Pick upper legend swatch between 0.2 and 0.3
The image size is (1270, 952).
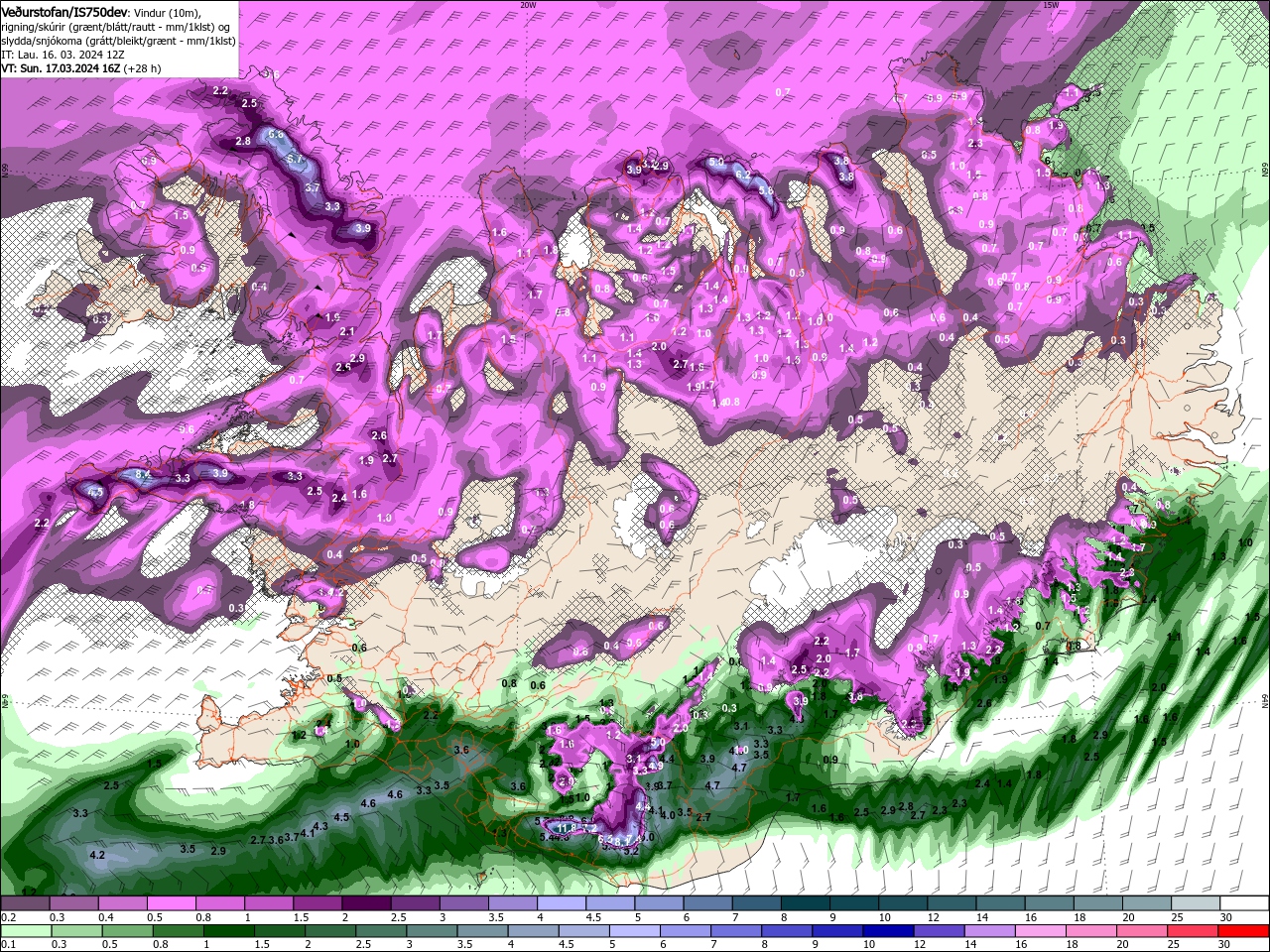pyautogui.click(x=26, y=902)
